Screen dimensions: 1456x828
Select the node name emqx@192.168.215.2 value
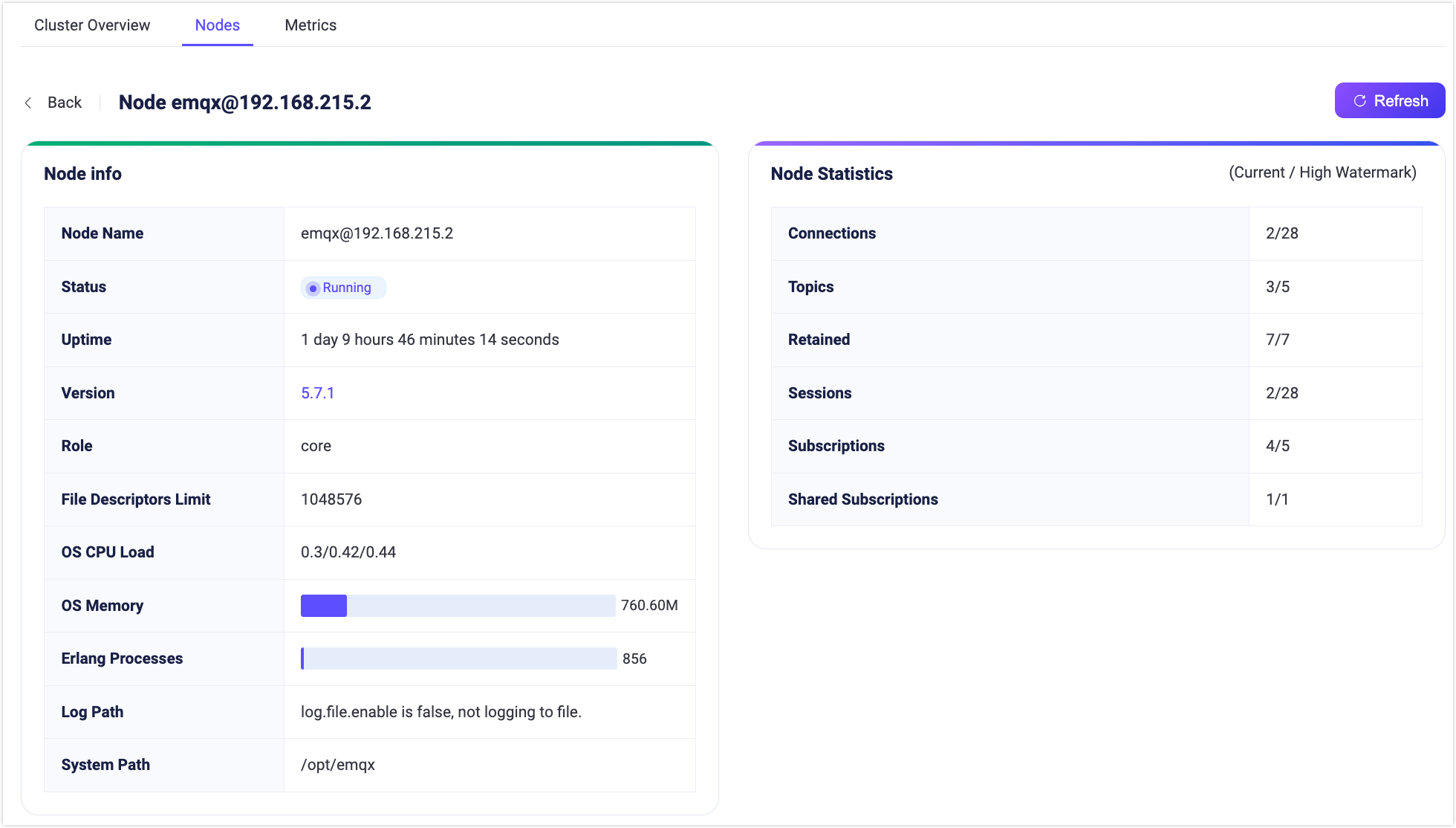[x=377, y=233]
